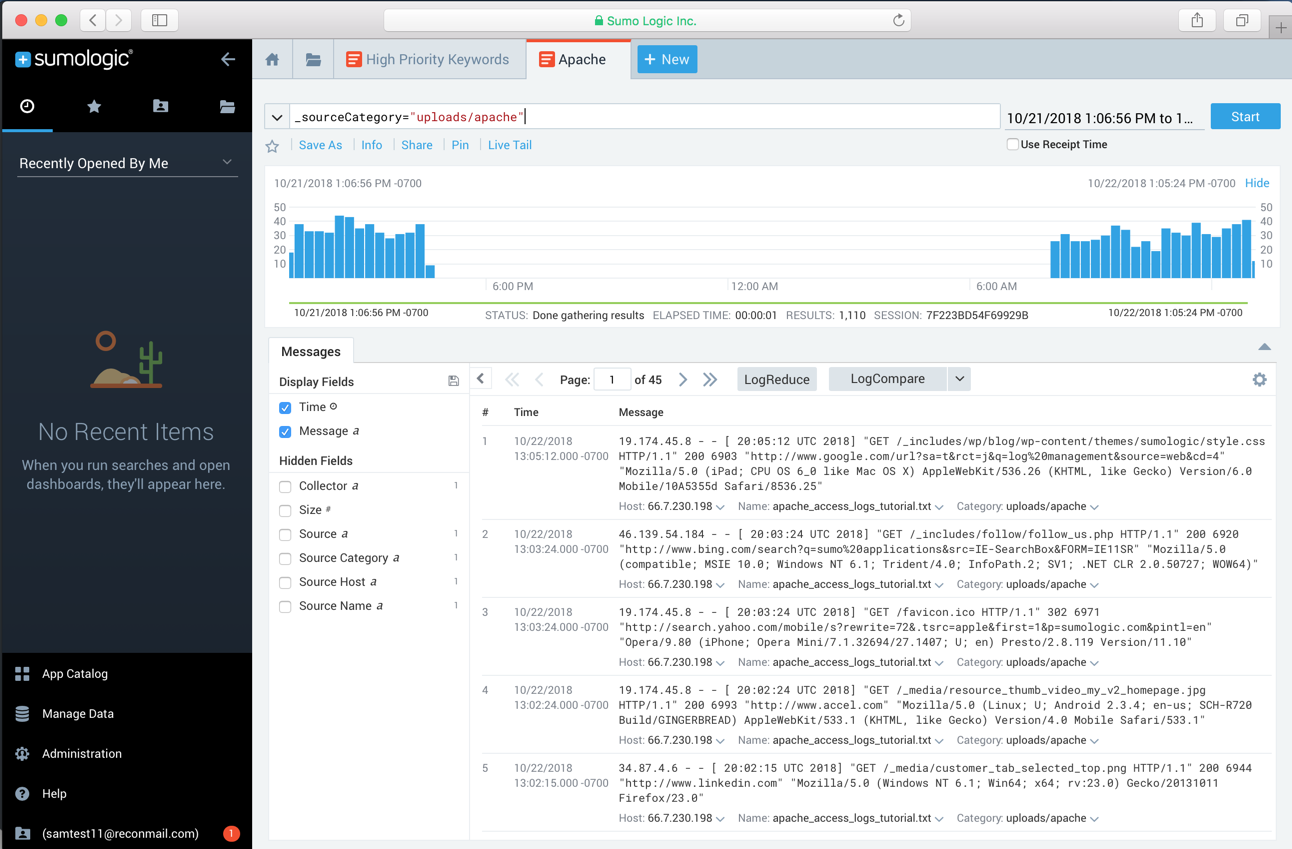Screen dimensions: 1292x849
Task: Click the page number input box
Action: pos(612,380)
